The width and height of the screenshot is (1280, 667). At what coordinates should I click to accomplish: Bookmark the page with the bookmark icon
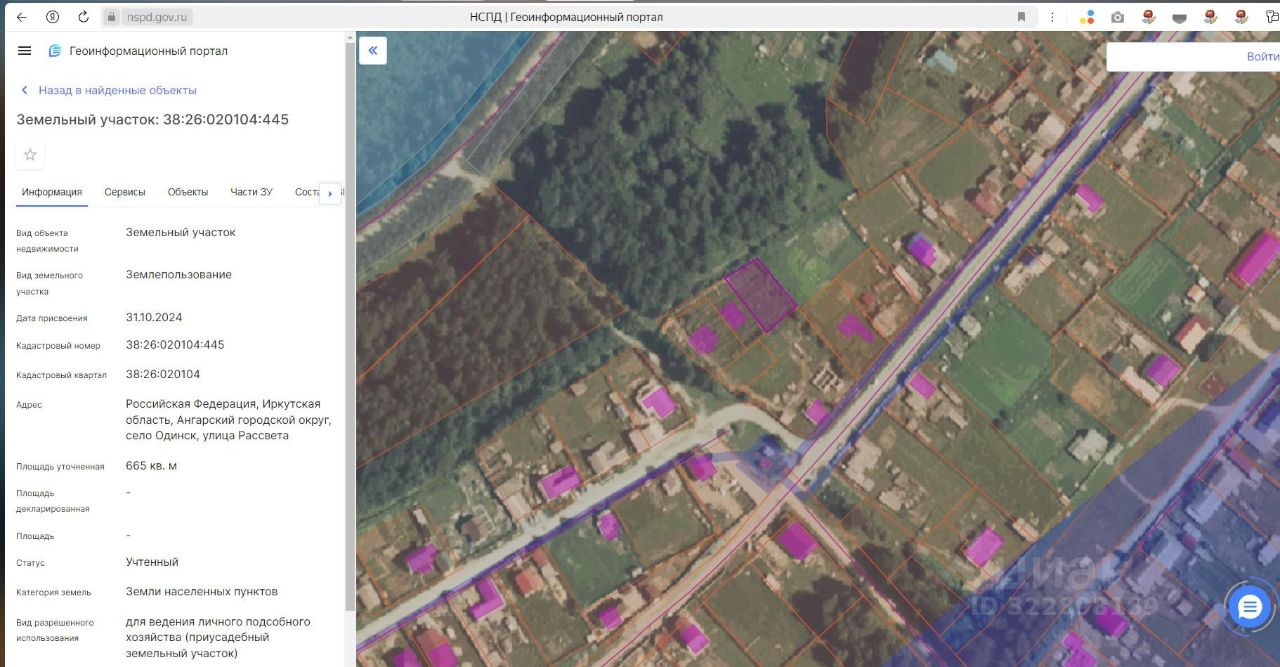(1021, 17)
